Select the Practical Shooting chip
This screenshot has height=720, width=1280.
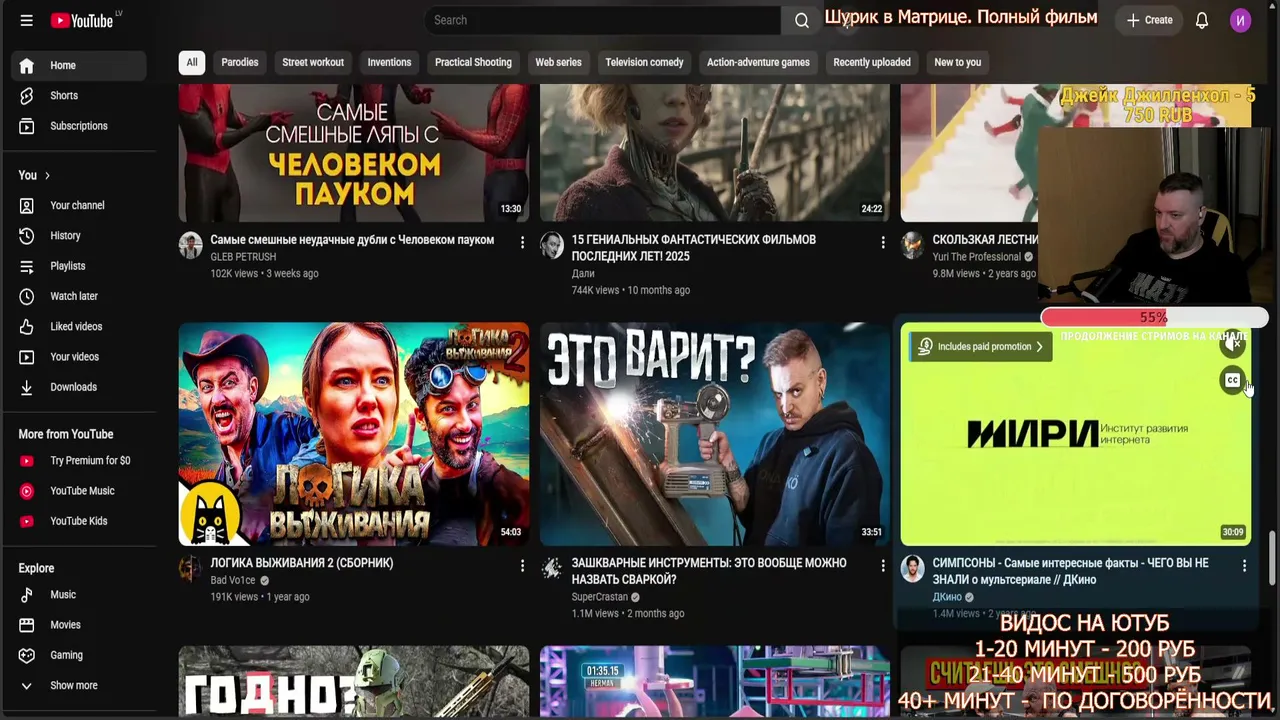[x=473, y=62]
